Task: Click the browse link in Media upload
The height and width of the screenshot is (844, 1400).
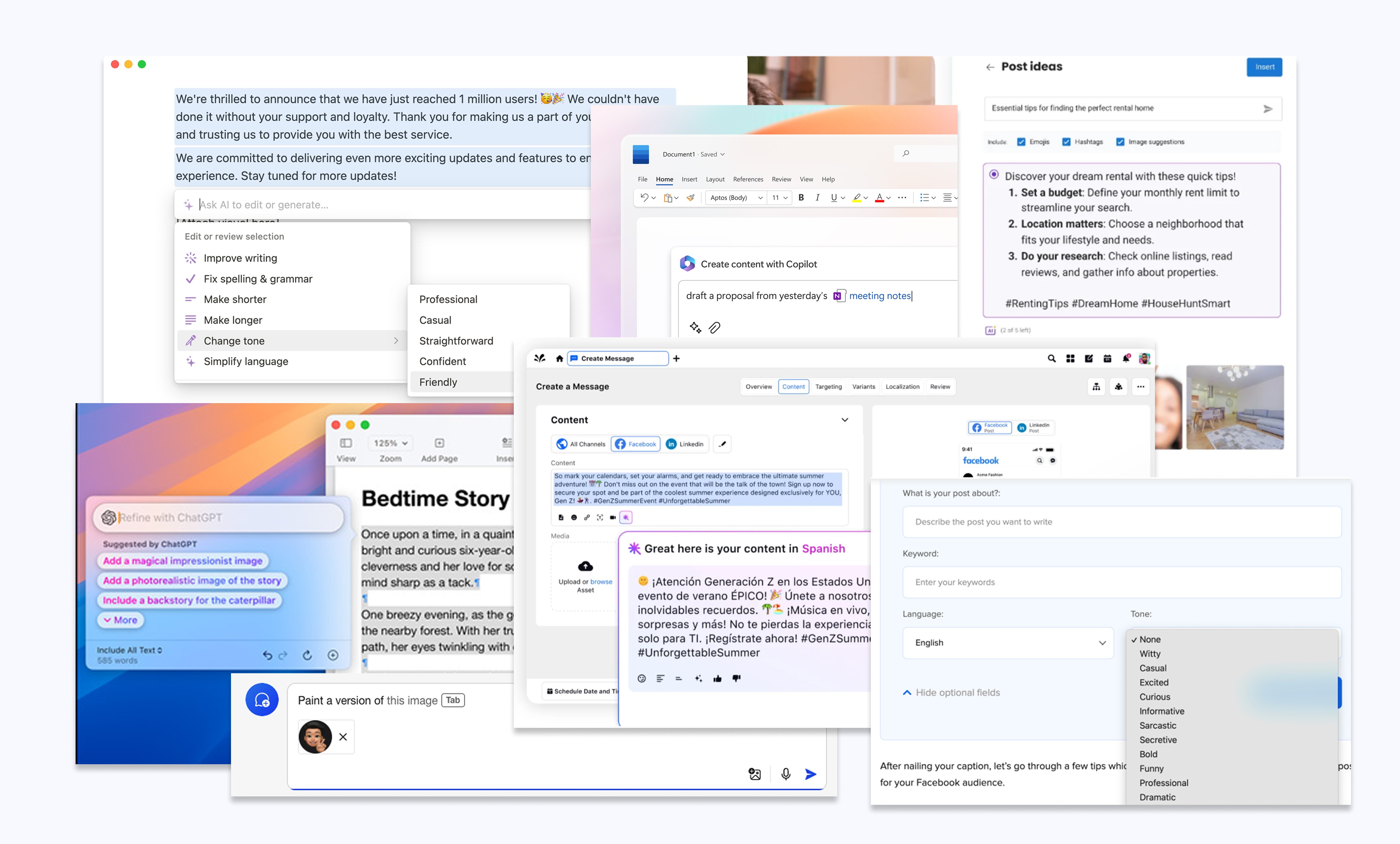Action: click(x=601, y=582)
